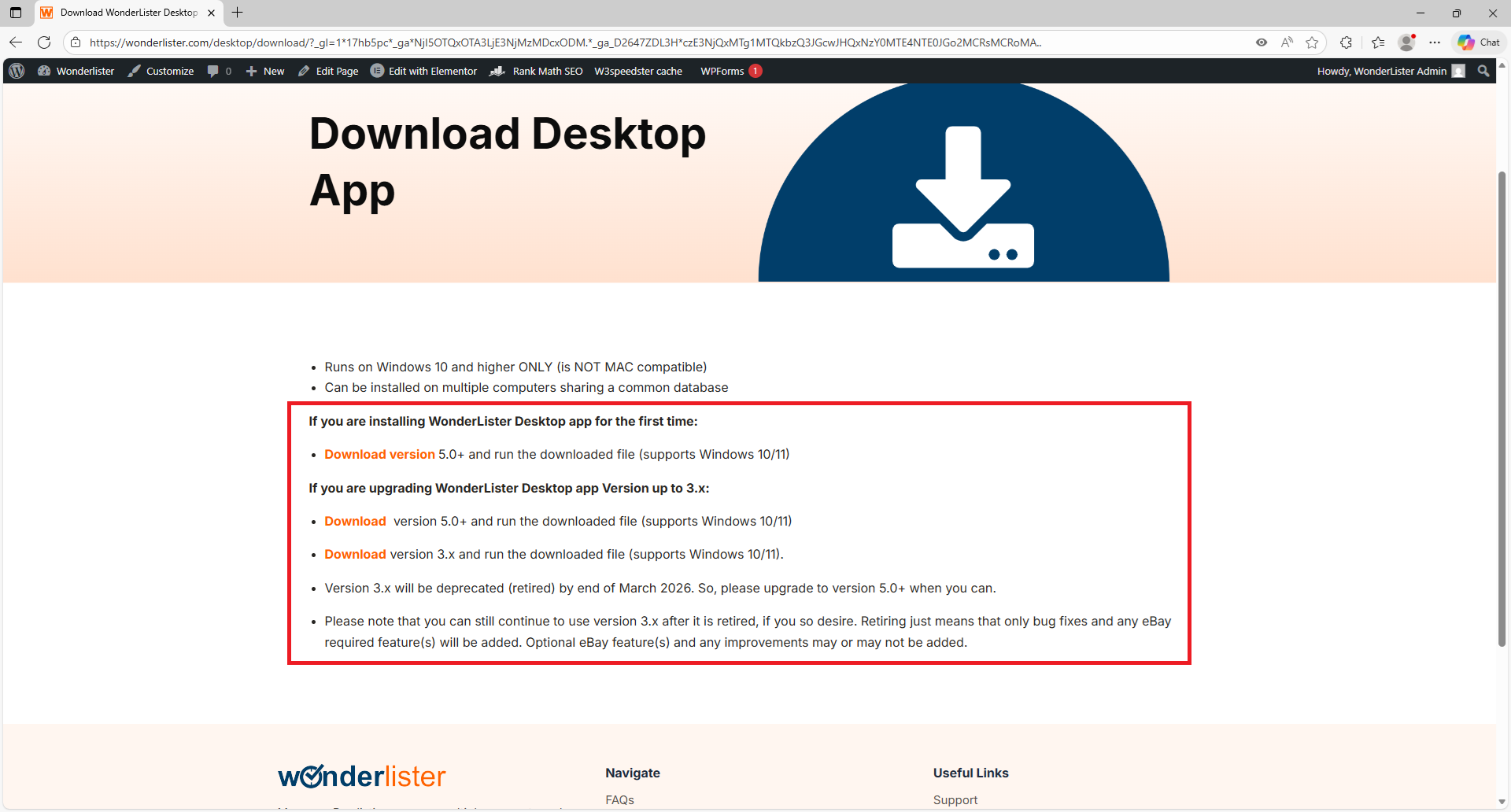
Task: Open the Wonderlister site icon menu
Action: (x=45, y=71)
